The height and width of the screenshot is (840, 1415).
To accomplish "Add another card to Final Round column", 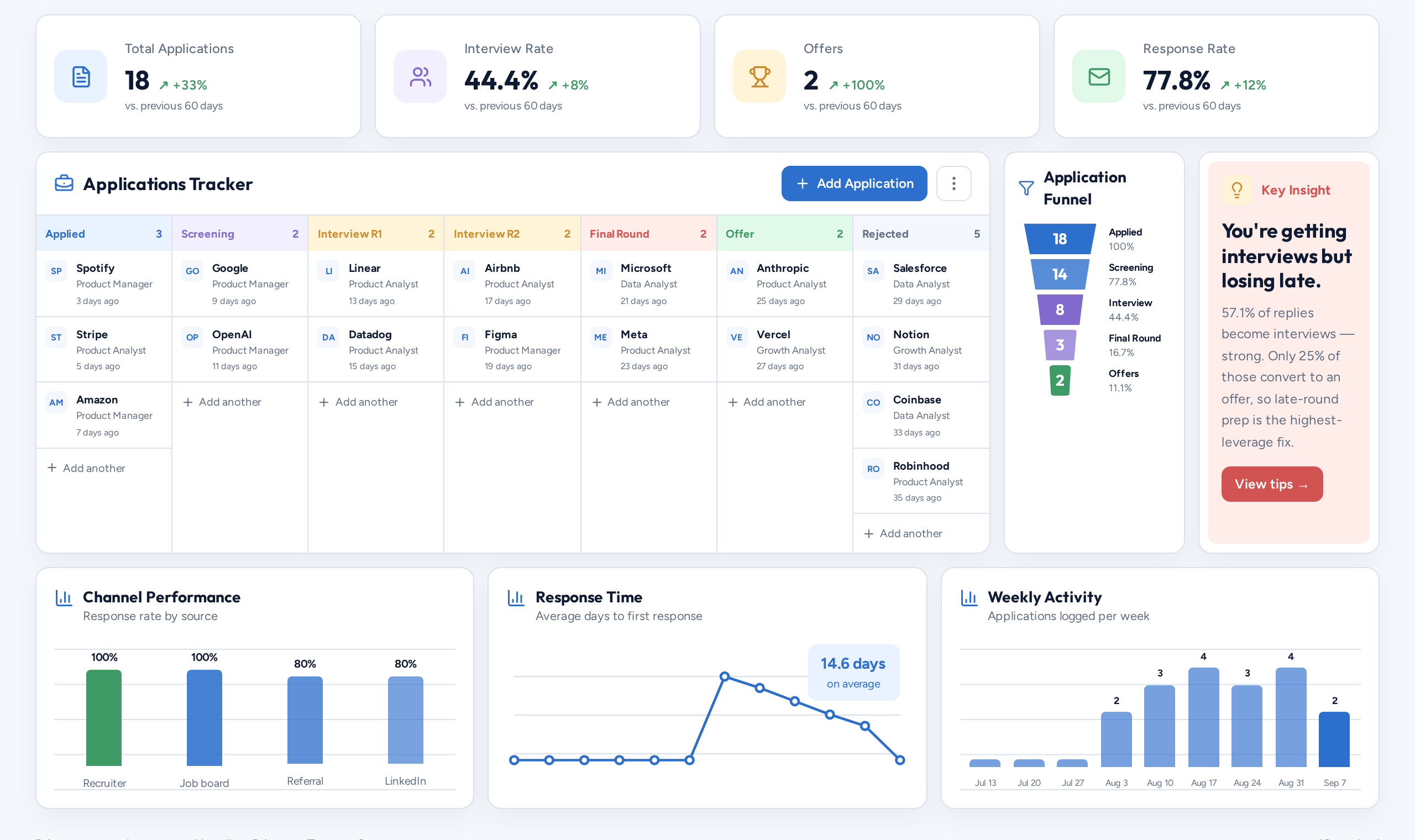I will tap(631, 402).
